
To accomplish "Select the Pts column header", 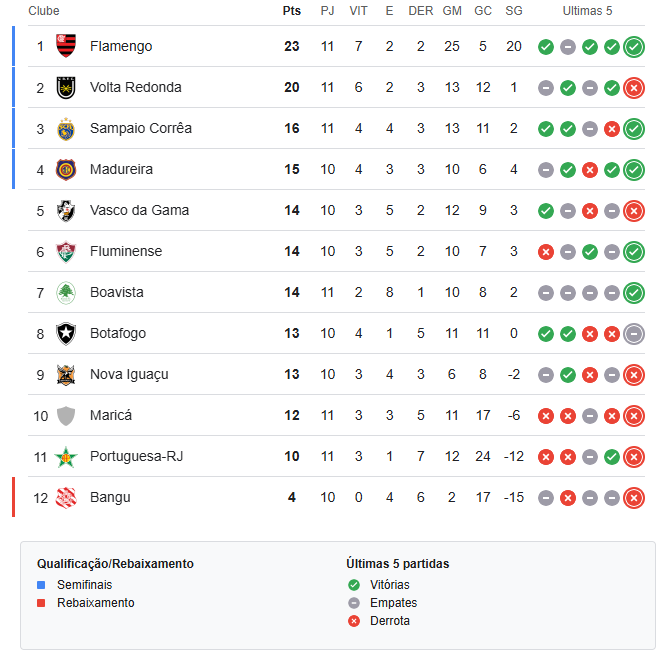I will pyautogui.click(x=292, y=11).
